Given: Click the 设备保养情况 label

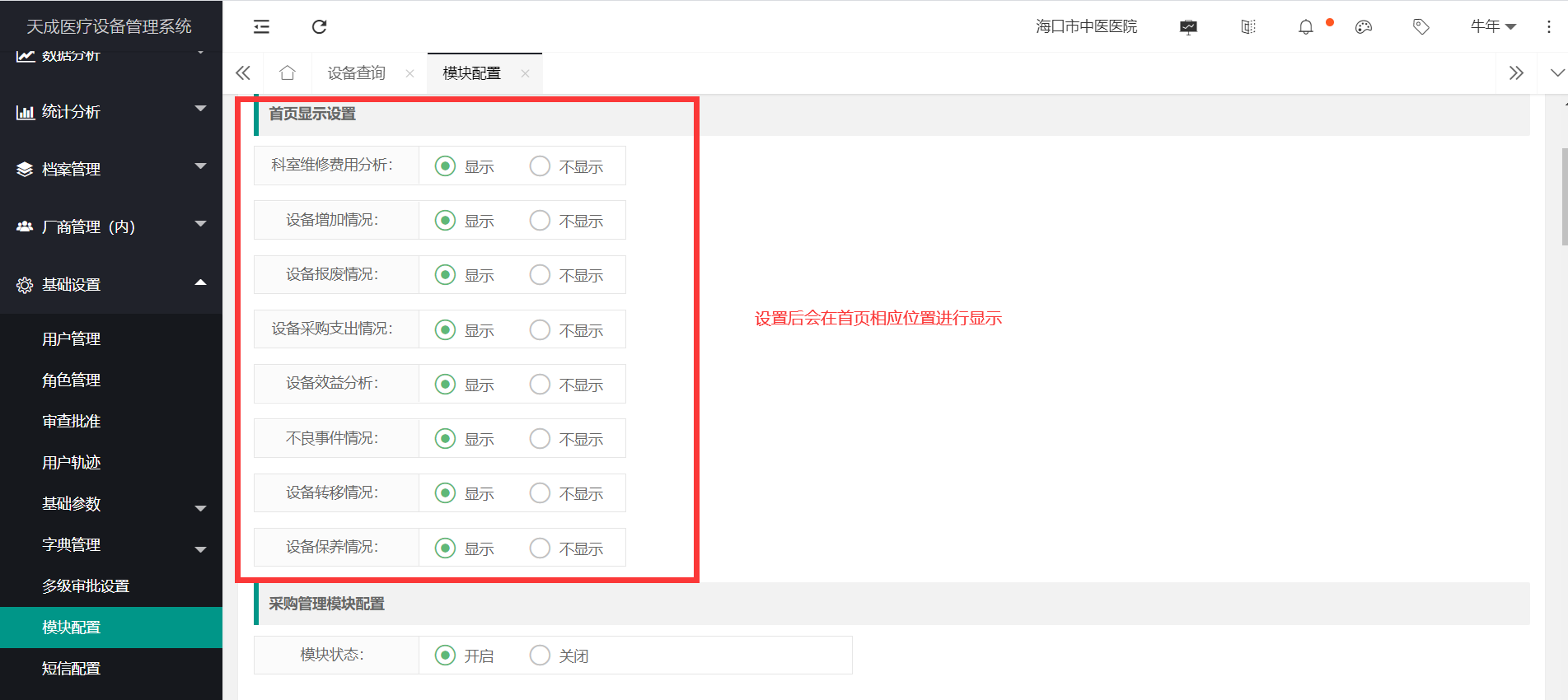Looking at the screenshot, I should click(332, 547).
